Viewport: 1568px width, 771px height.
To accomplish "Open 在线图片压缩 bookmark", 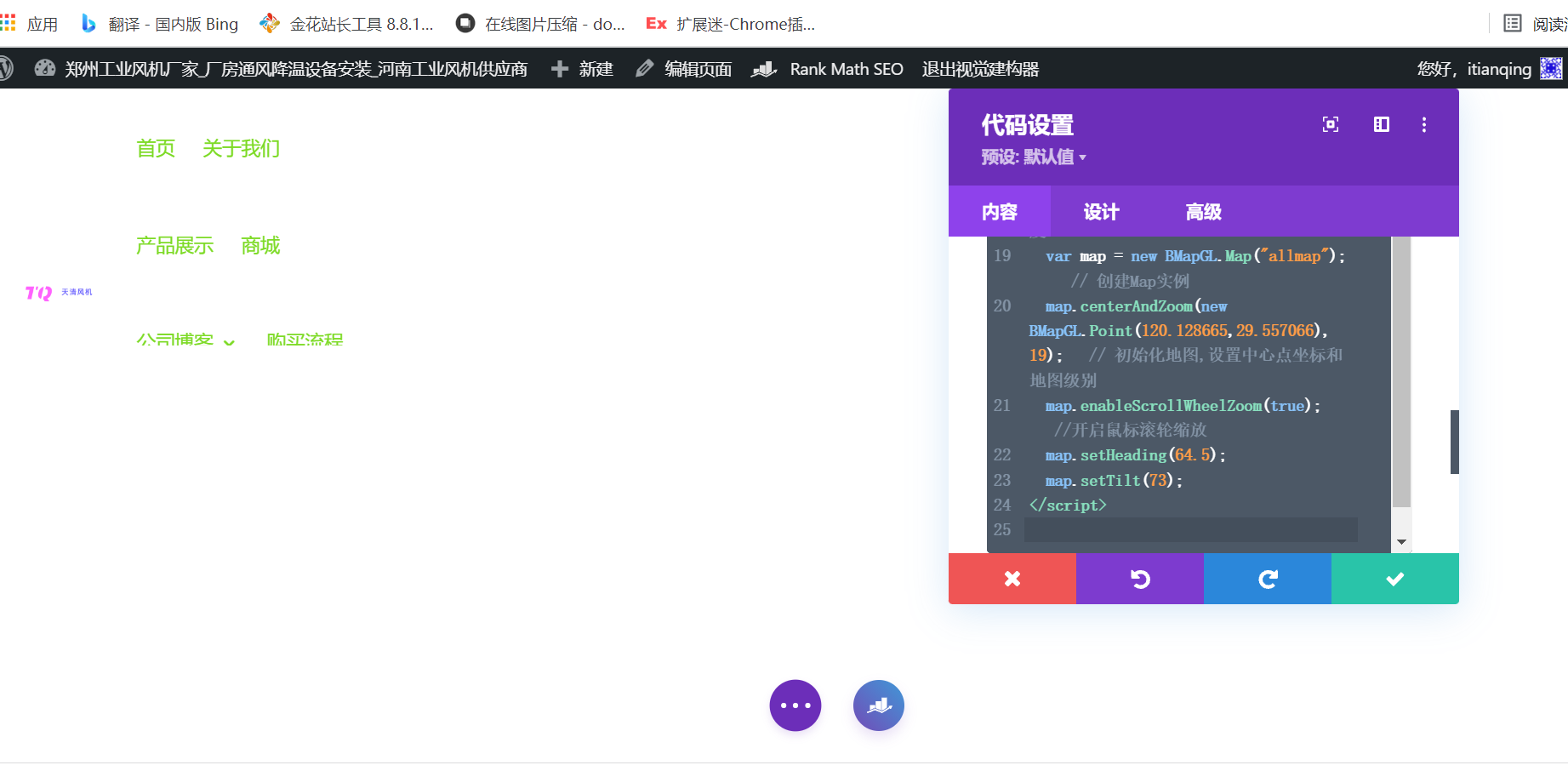I will click(x=540, y=24).
